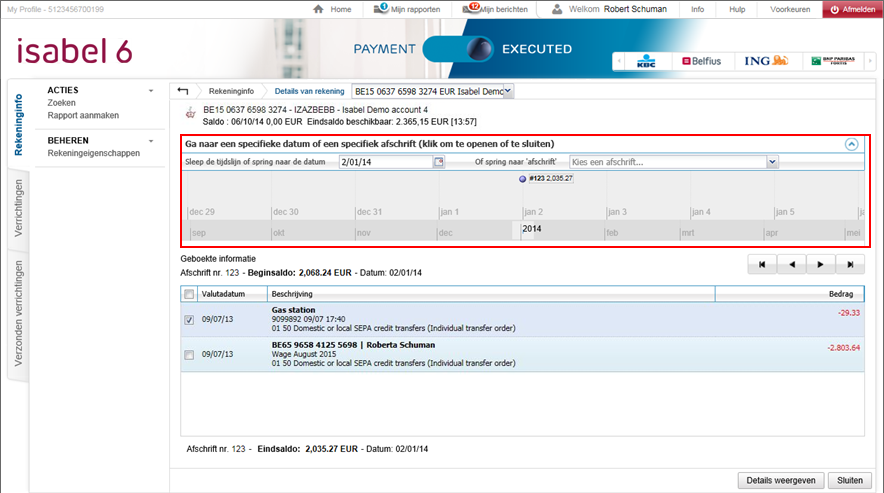
Task: Jump to last statement with navigation button
Action: [x=850, y=265]
